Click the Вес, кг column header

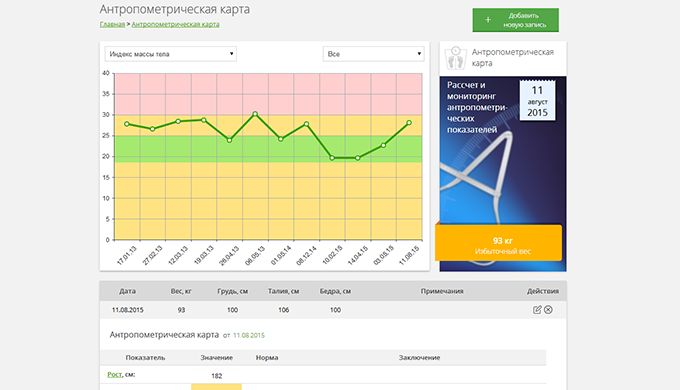pyautogui.click(x=181, y=291)
